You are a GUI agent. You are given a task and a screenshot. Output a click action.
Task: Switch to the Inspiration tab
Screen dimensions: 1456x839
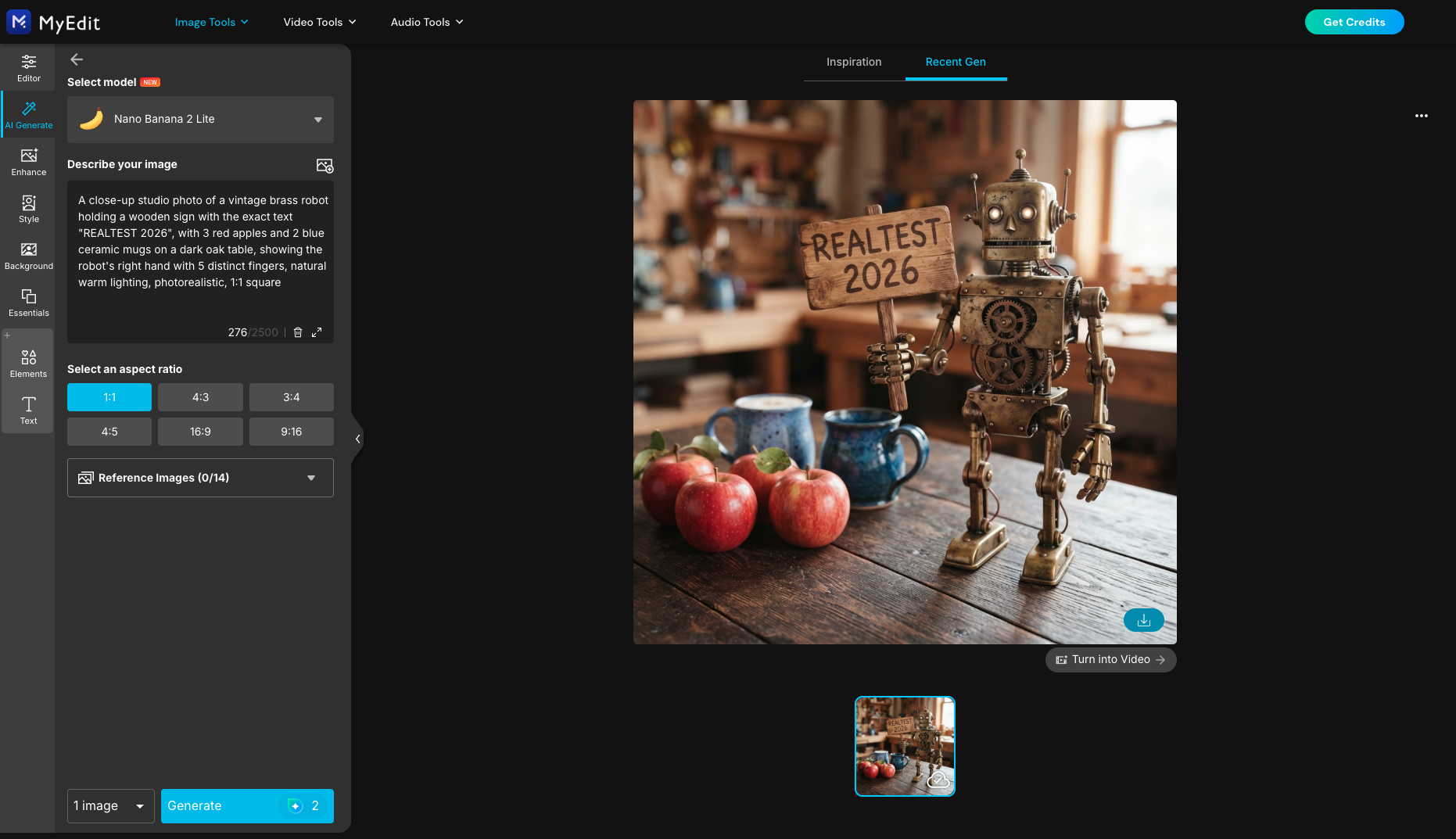(x=854, y=62)
